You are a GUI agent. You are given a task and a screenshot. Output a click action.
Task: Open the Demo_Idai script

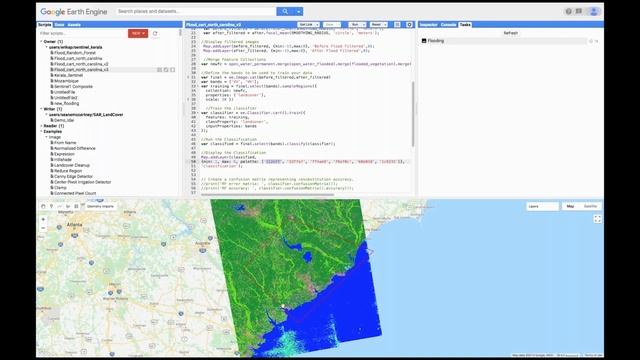64,120
